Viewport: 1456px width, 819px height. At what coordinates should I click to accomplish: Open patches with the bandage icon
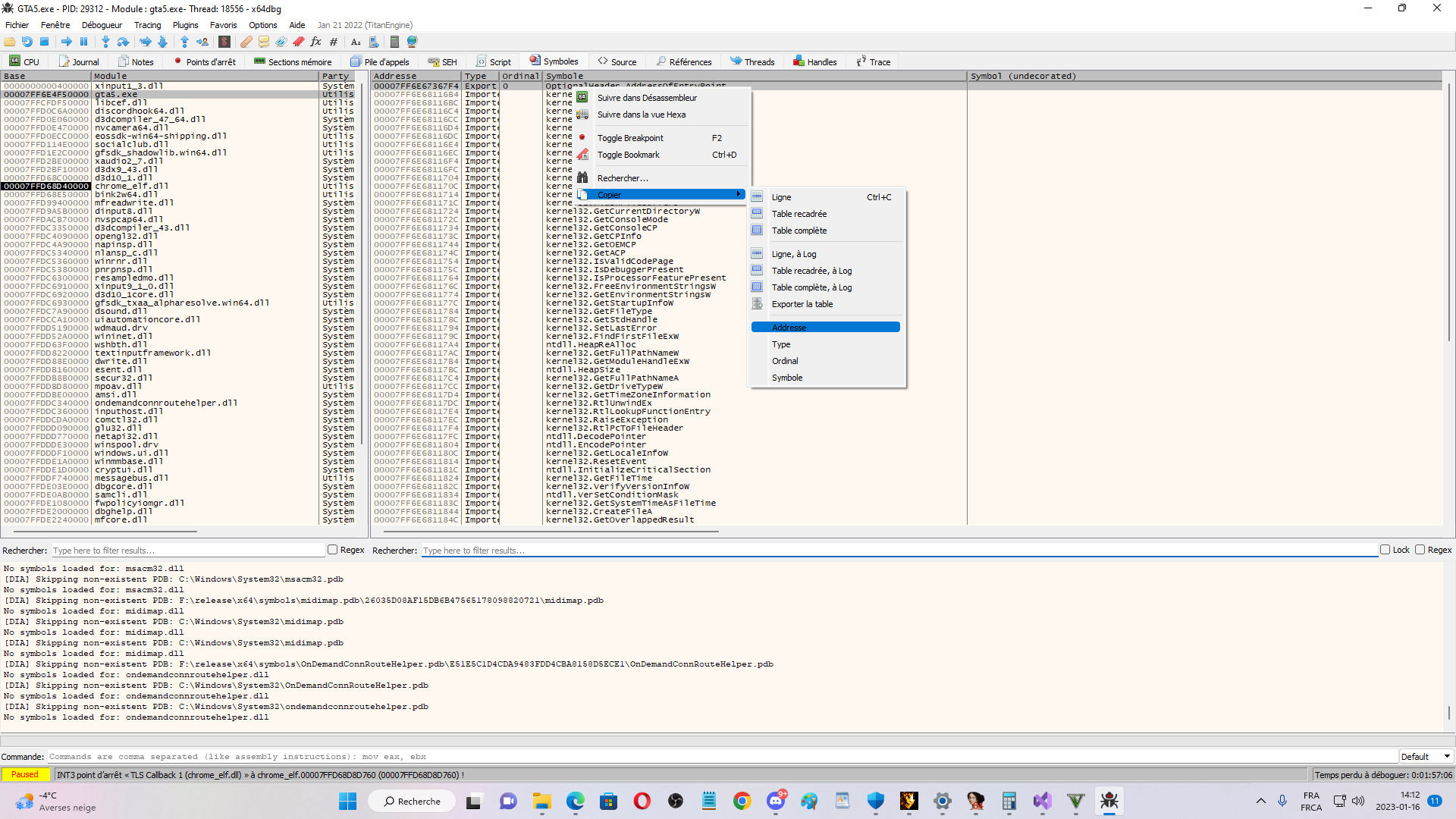click(246, 42)
